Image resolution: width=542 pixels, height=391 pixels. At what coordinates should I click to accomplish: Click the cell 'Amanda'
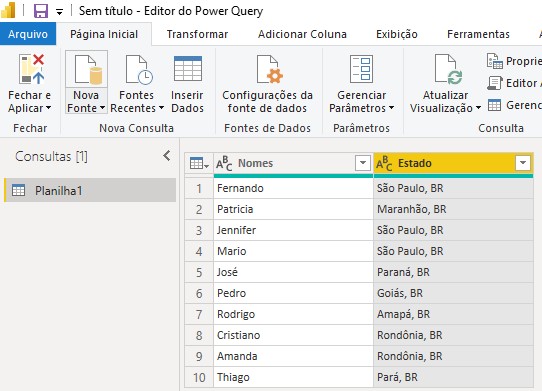[x=293, y=356]
